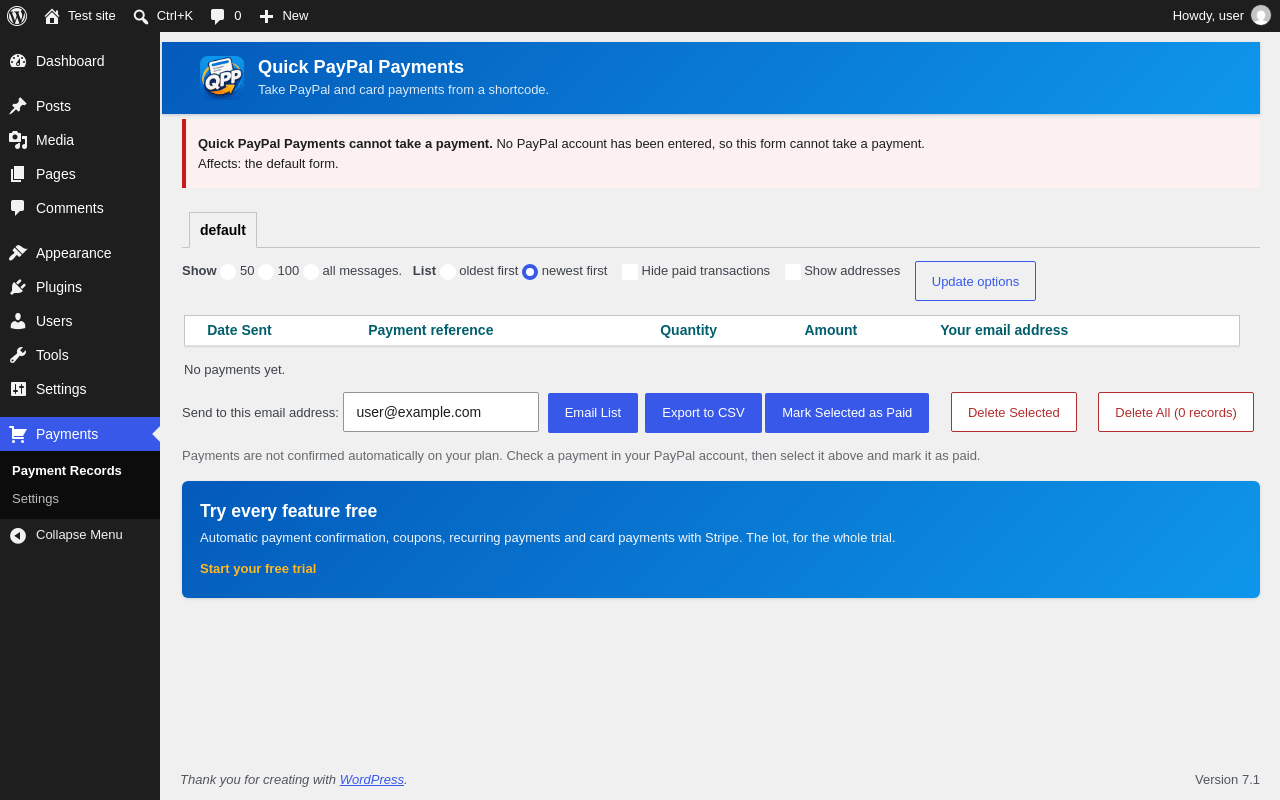The height and width of the screenshot is (800, 1280).
Task: Open the Tools wrench icon
Action: pos(18,355)
